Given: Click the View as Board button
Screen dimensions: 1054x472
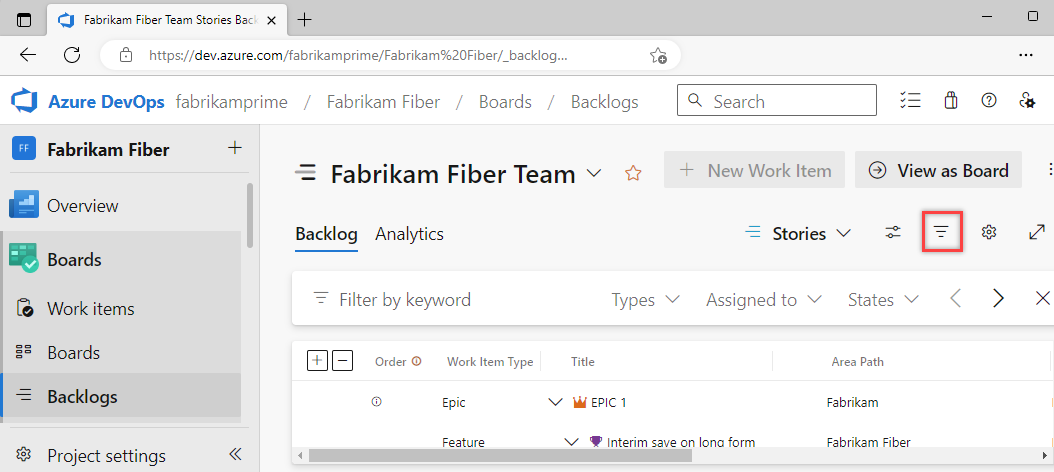Looking at the screenshot, I should 938,170.
